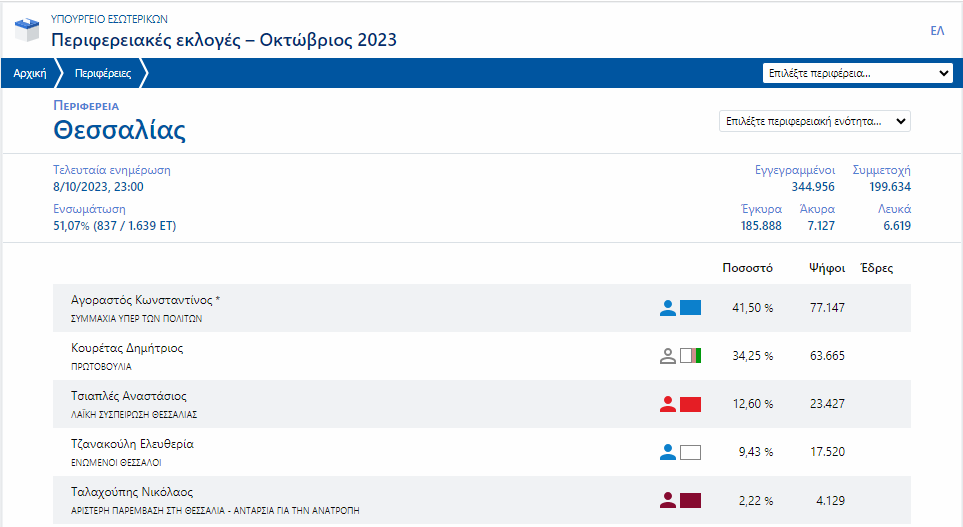Image resolution: width=963 pixels, height=527 pixels.
Task: Click the Έδρες column header
Action: tap(876, 268)
